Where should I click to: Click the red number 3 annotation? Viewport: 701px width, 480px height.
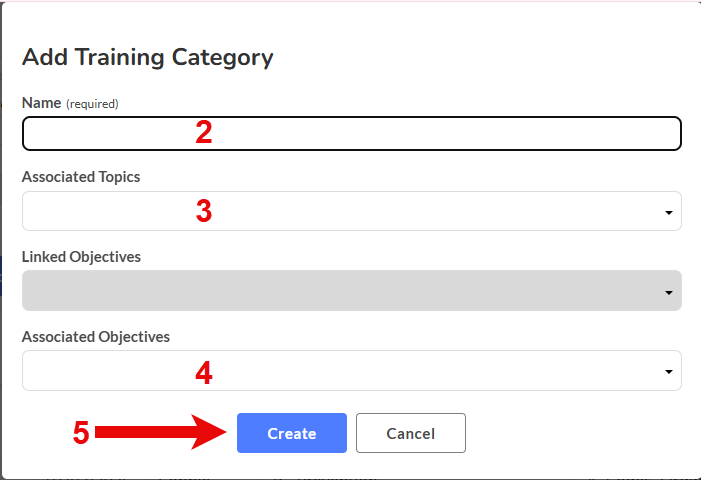point(204,211)
